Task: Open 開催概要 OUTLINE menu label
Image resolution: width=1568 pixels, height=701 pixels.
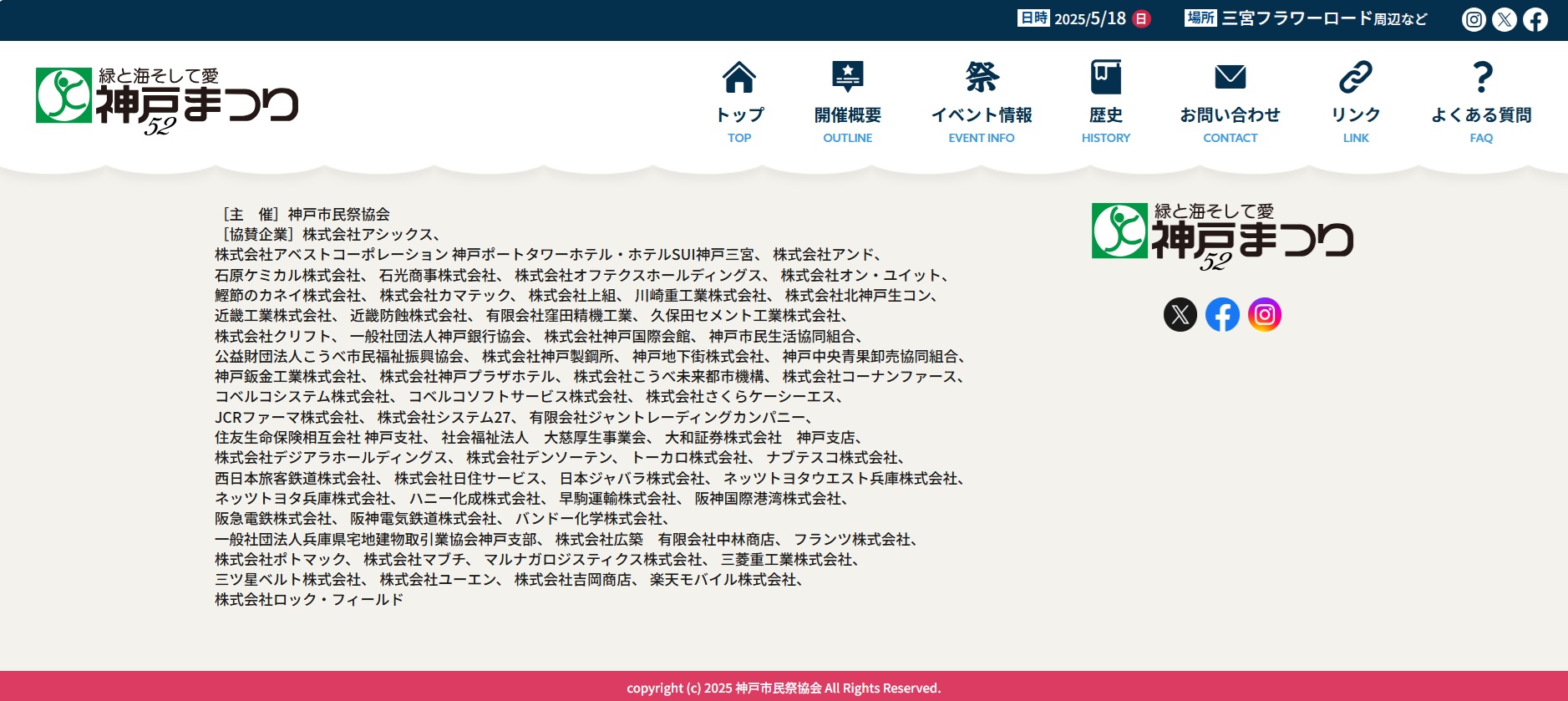Action: [848, 125]
